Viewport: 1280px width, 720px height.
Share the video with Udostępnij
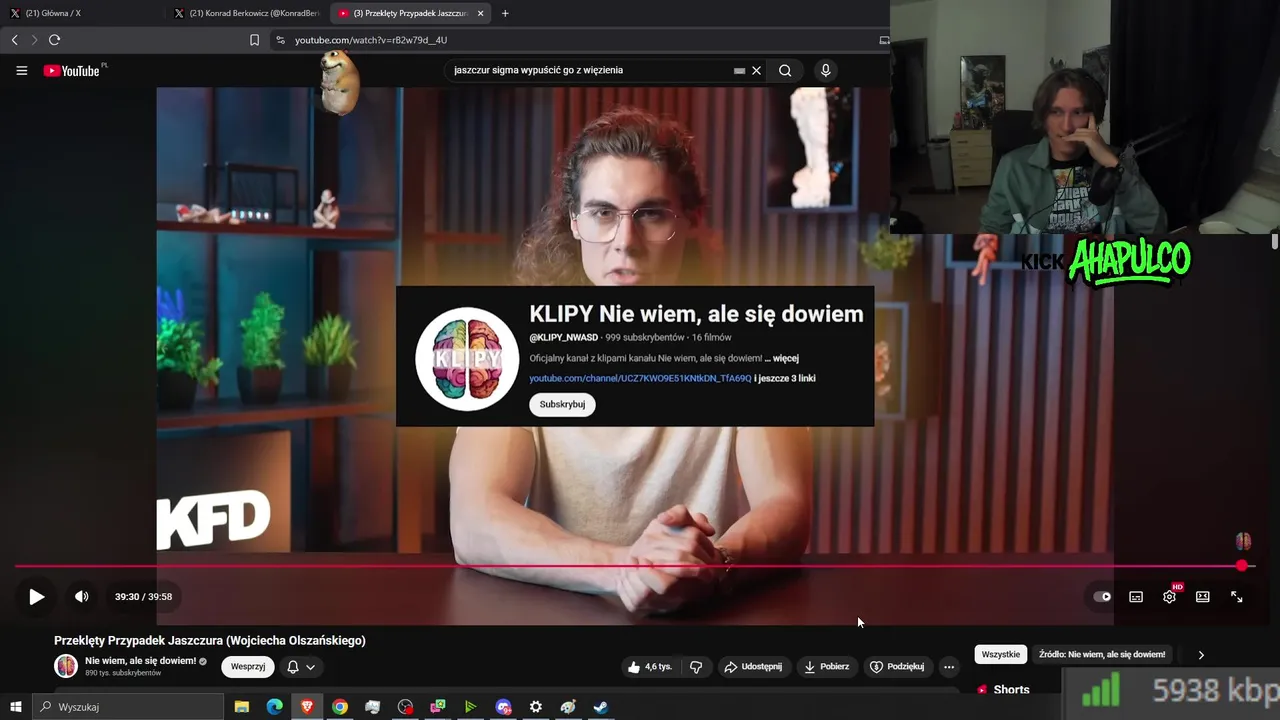point(753,667)
